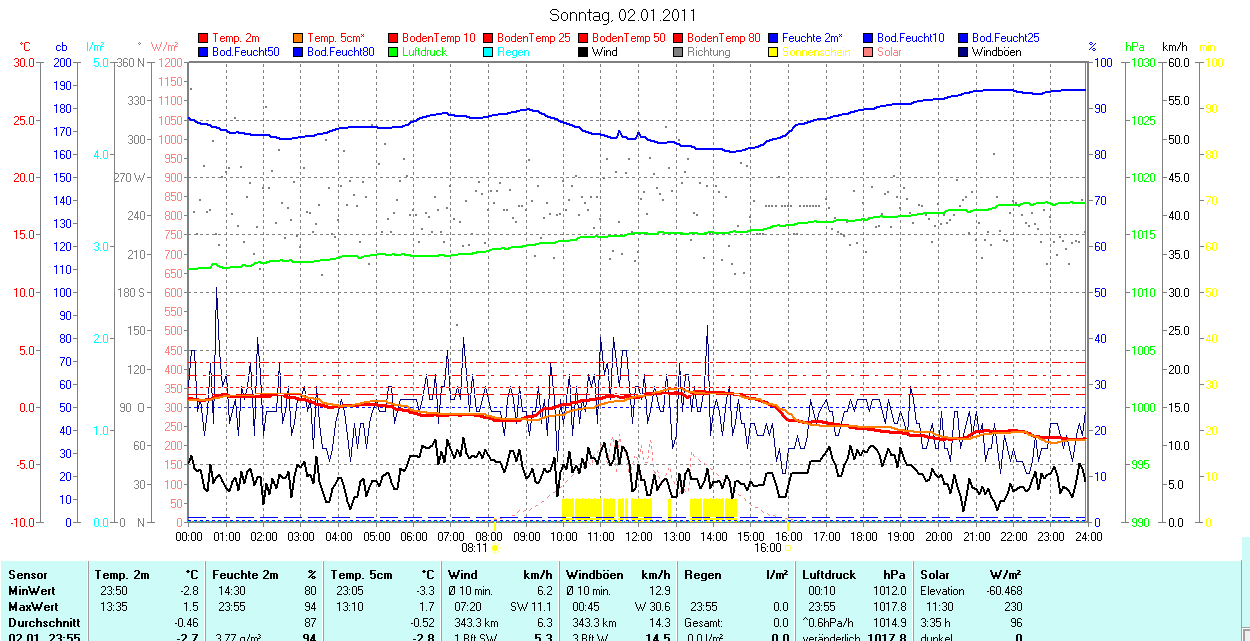
Task: Select the dark blue Windböen legend marker
Action: pos(964,52)
